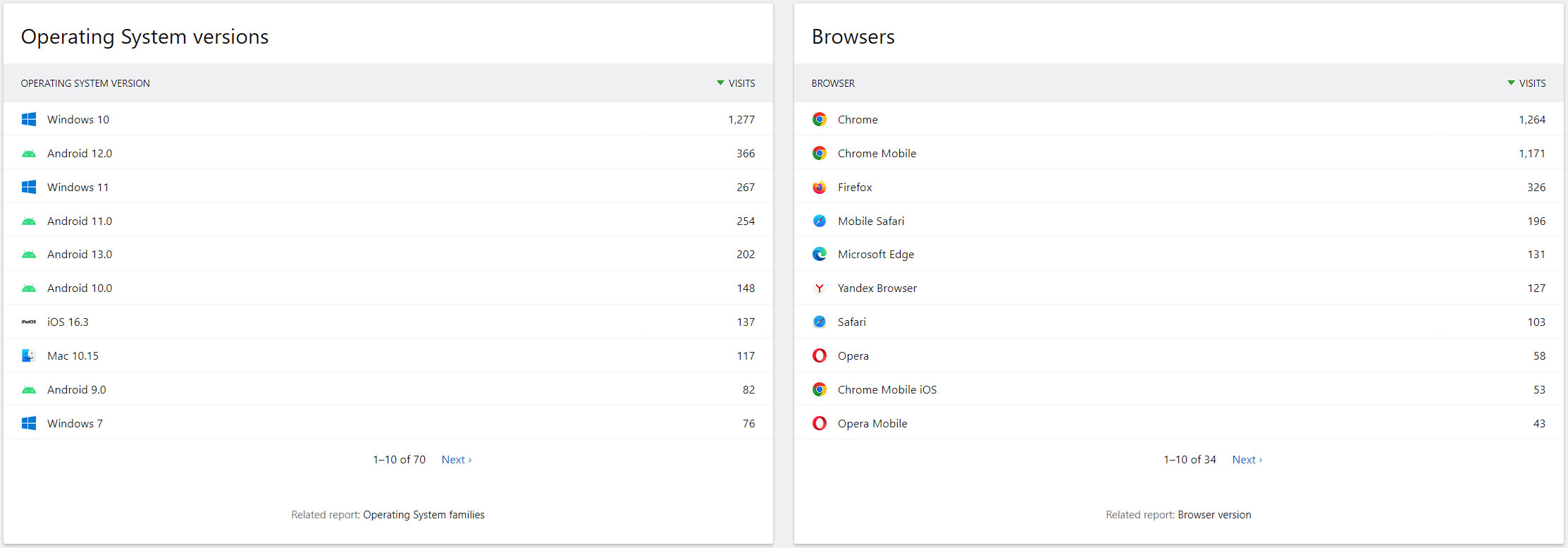Select the Android 11.0 row label
1568x548 pixels.
[x=80, y=221]
